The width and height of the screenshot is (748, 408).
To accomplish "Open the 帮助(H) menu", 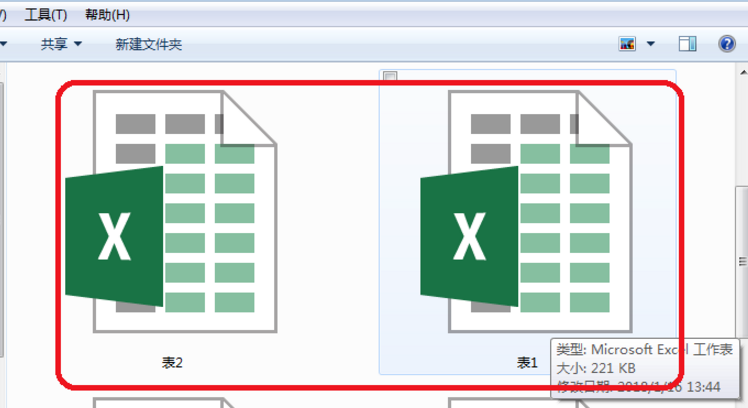I will (x=107, y=15).
